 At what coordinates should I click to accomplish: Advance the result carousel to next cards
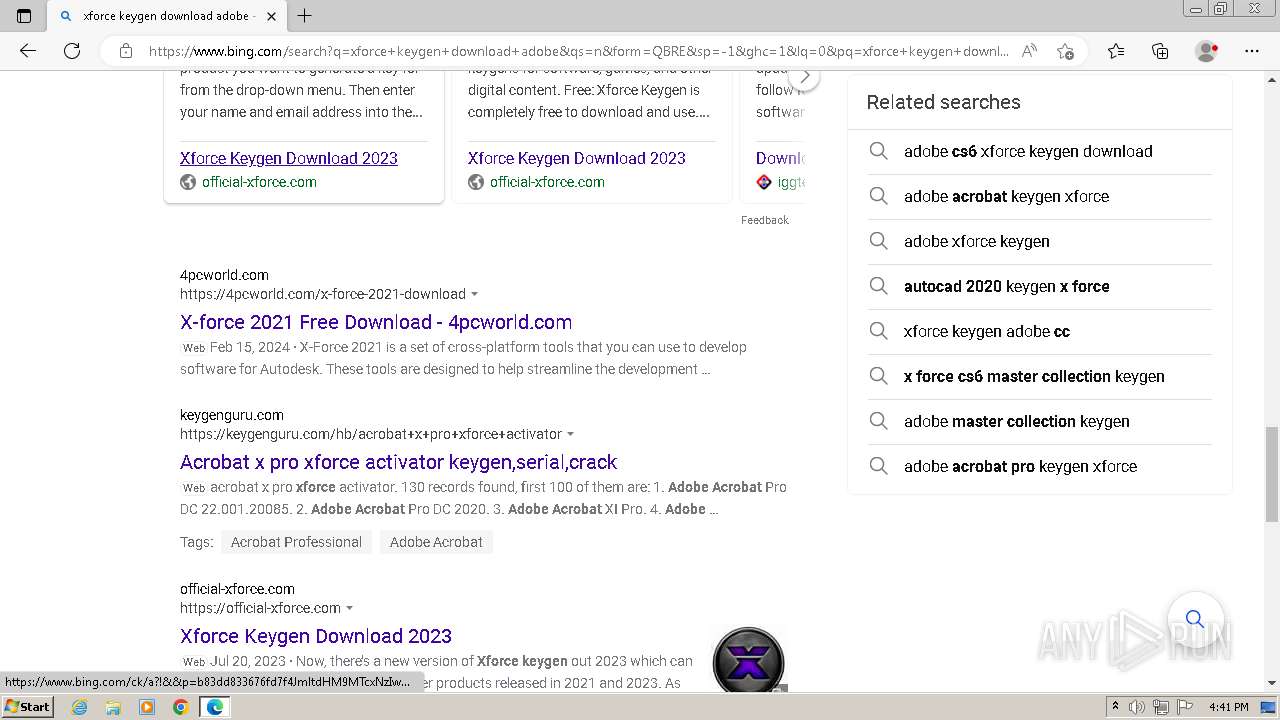point(804,77)
